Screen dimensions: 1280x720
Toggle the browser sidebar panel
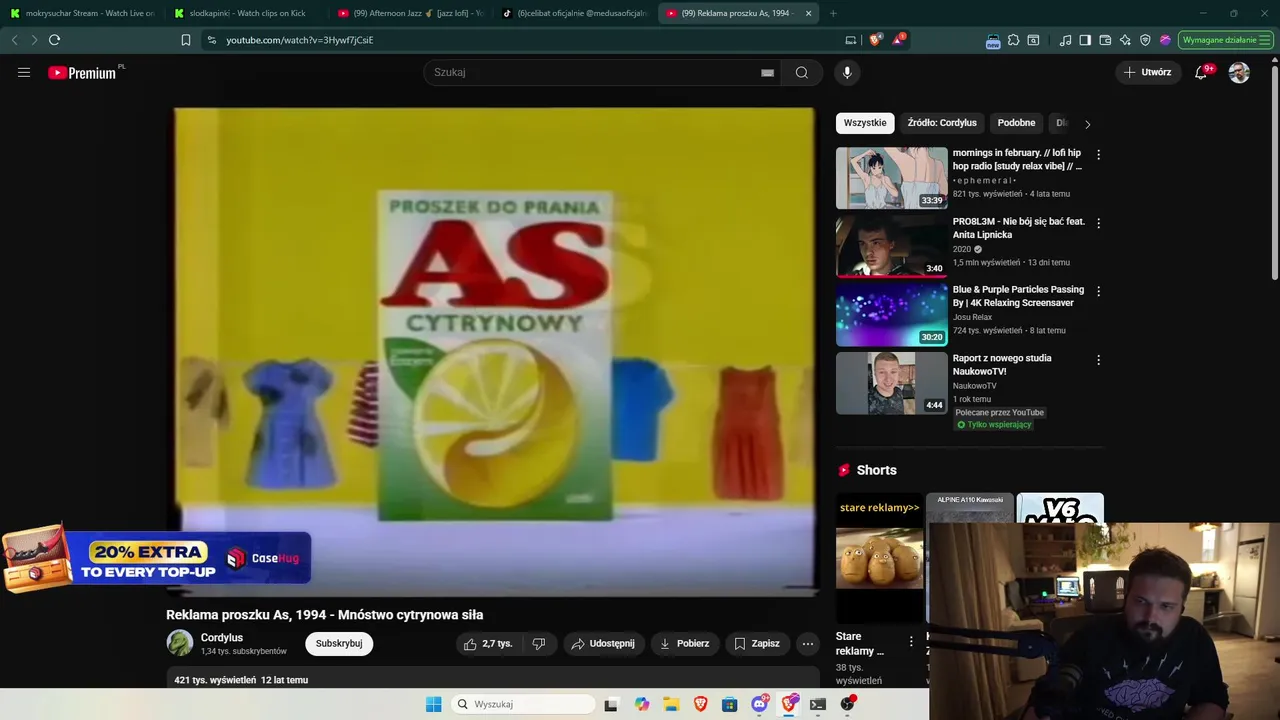(1085, 40)
